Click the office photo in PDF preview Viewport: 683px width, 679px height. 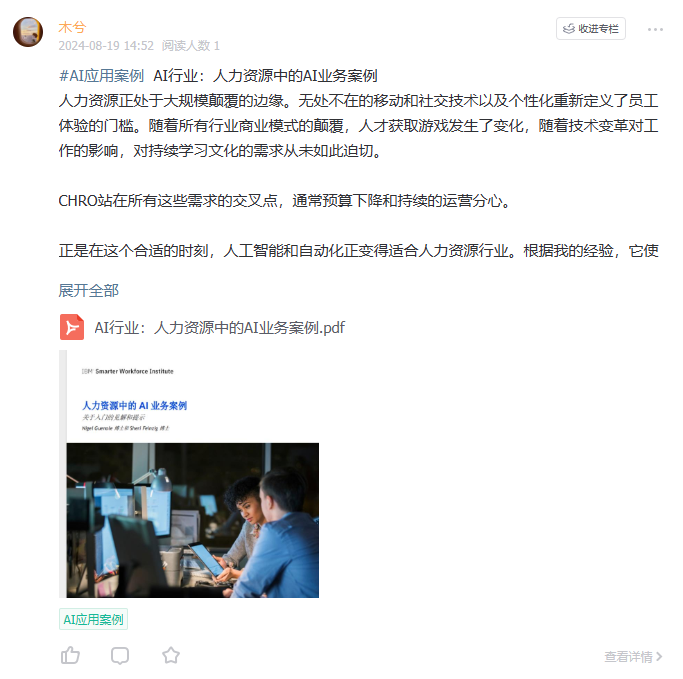[193, 520]
